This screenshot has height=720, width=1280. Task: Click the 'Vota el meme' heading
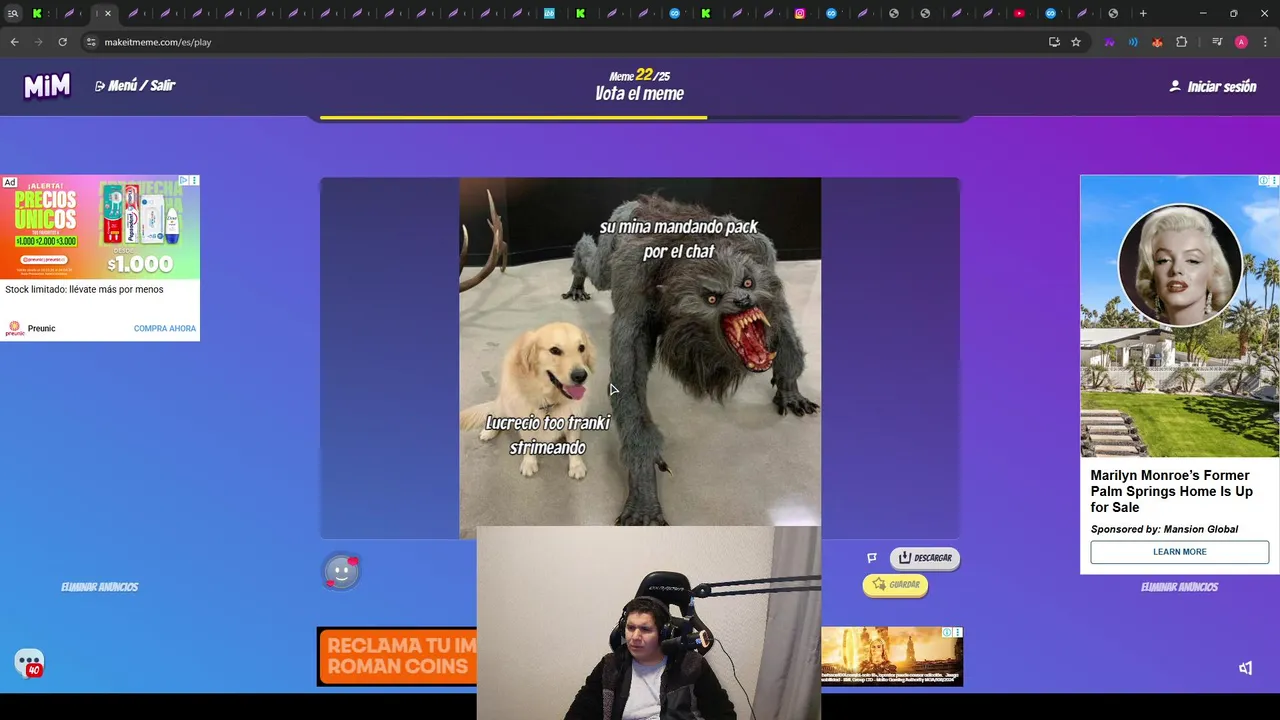640,94
